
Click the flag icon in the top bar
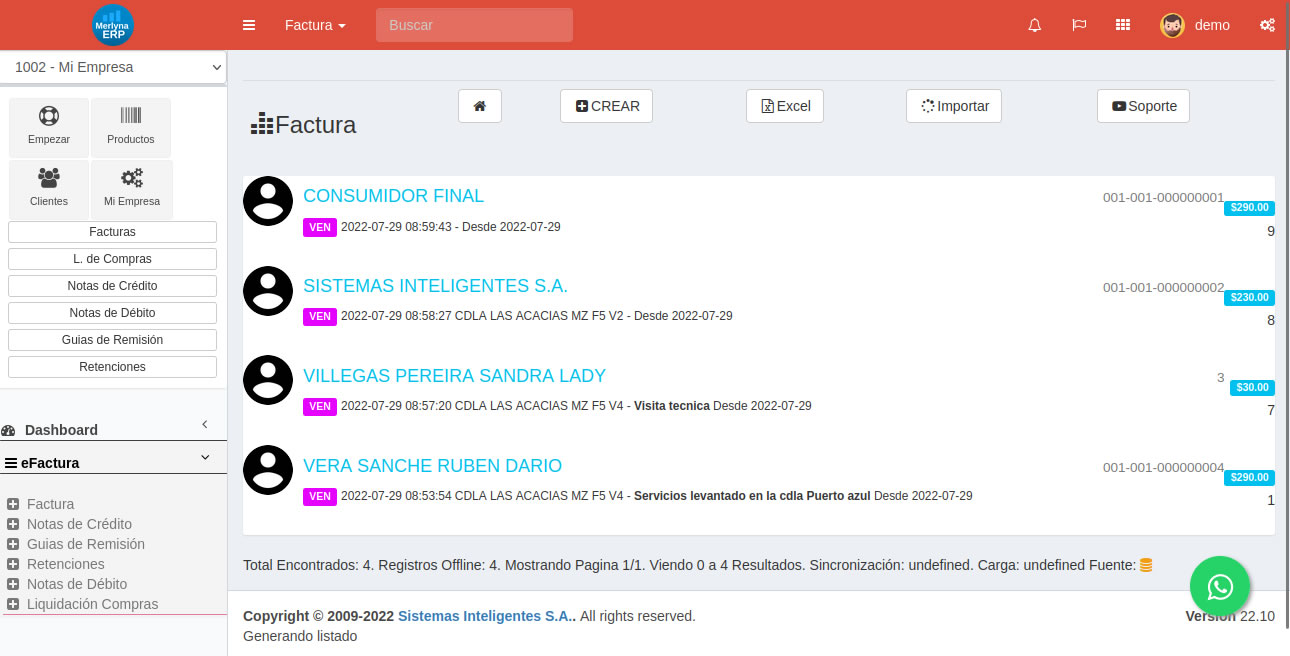click(x=1079, y=25)
